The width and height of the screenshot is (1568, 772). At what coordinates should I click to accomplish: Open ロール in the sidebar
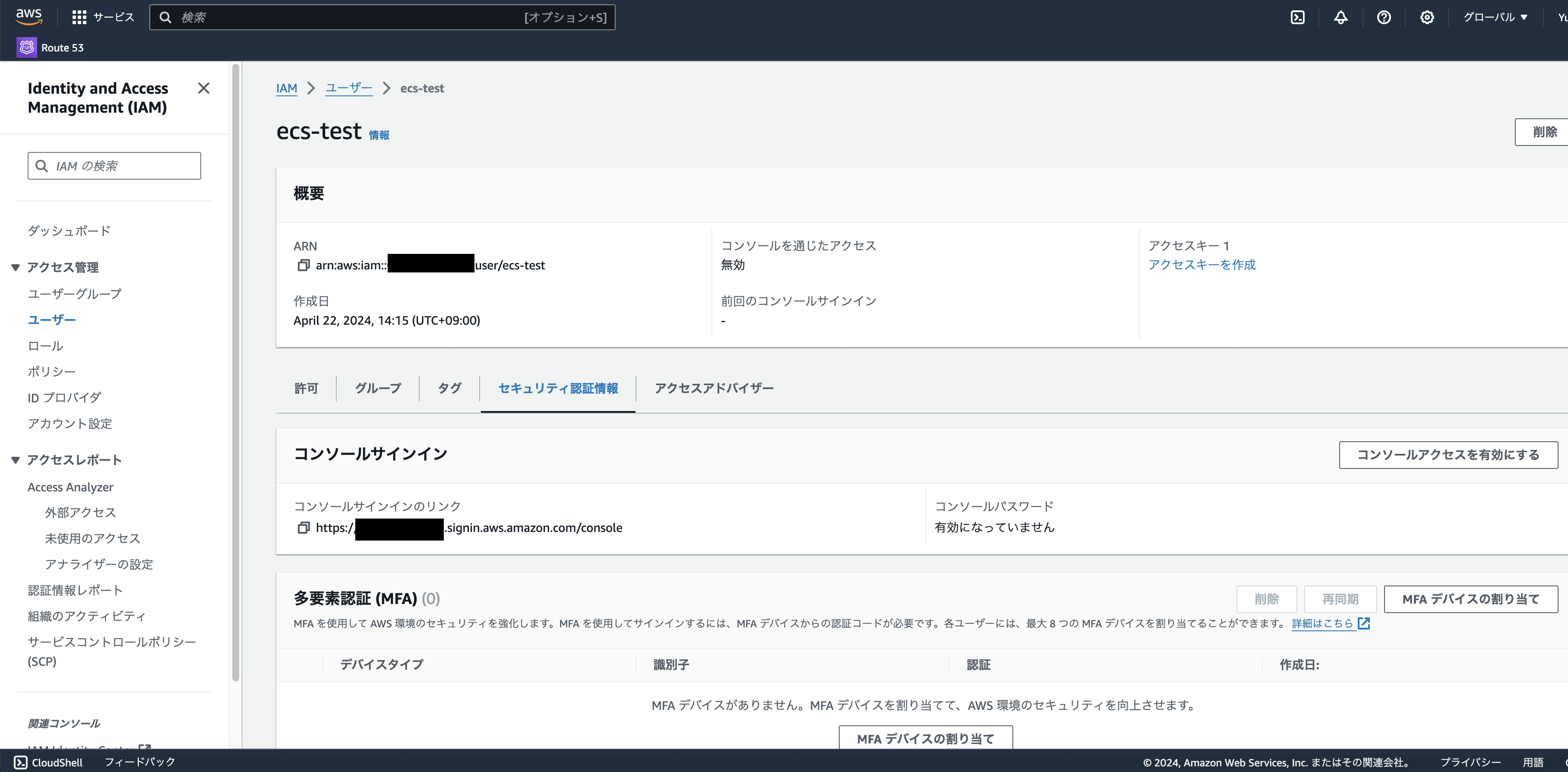45,346
